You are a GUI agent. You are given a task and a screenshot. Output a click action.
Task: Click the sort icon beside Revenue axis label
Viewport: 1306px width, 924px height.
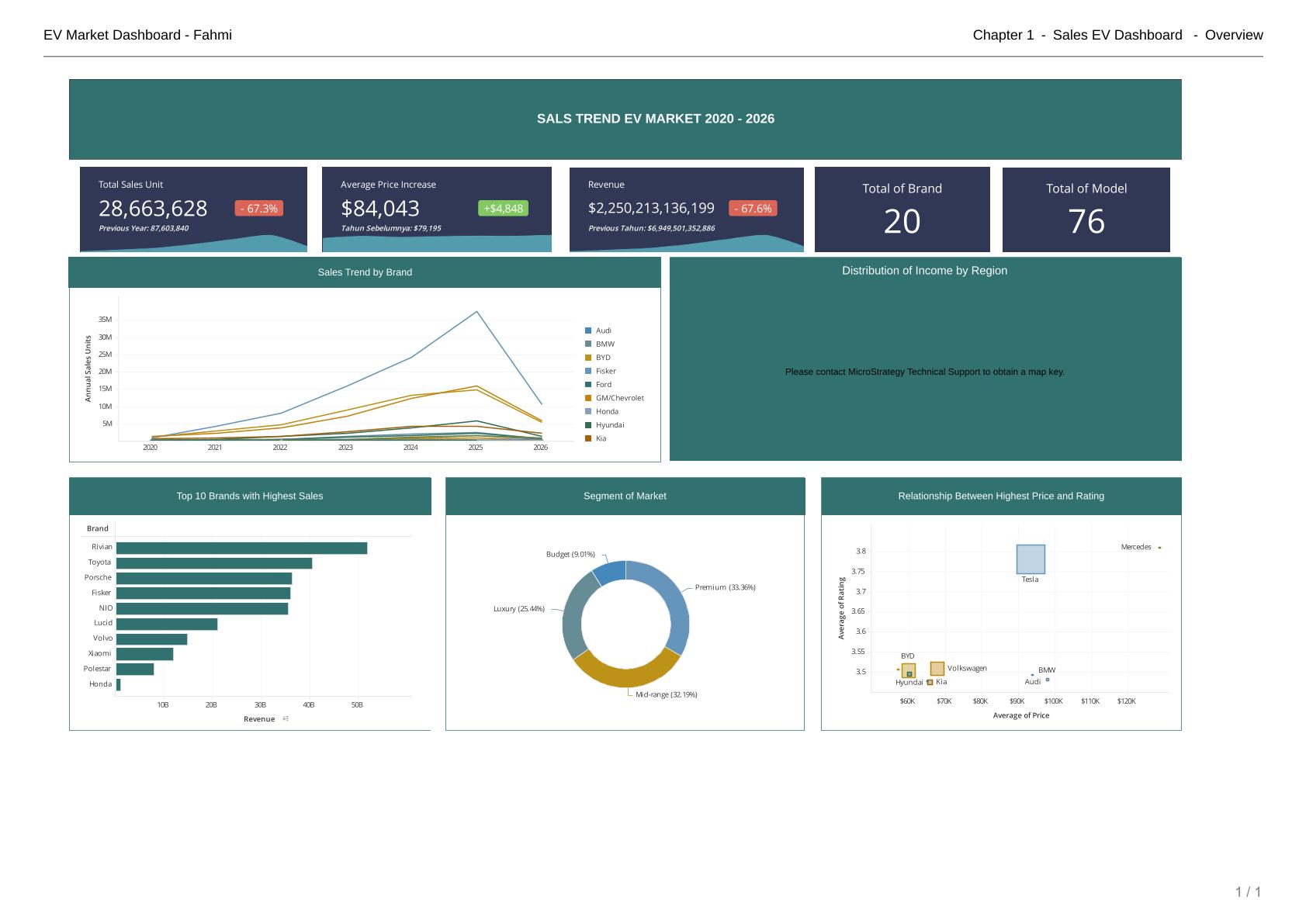click(286, 719)
